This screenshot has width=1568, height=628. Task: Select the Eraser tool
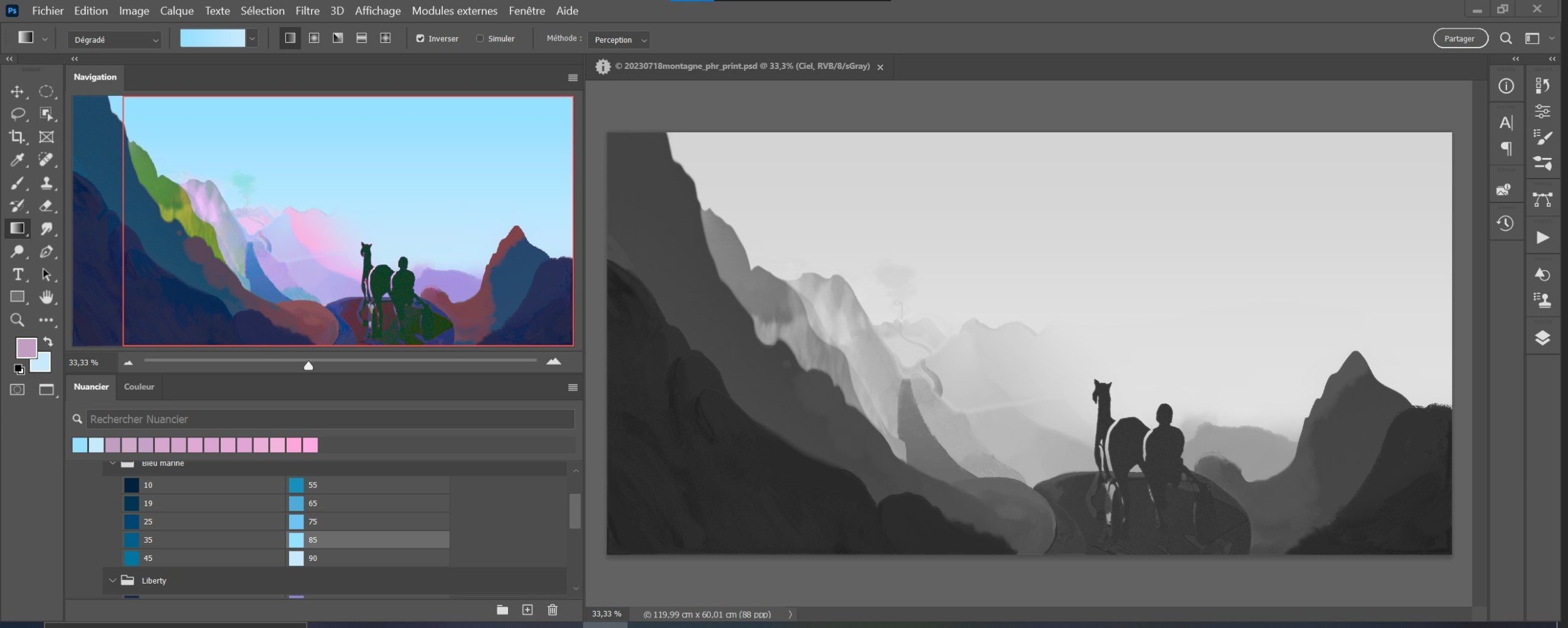pyautogui.click(x=46, y=206)
